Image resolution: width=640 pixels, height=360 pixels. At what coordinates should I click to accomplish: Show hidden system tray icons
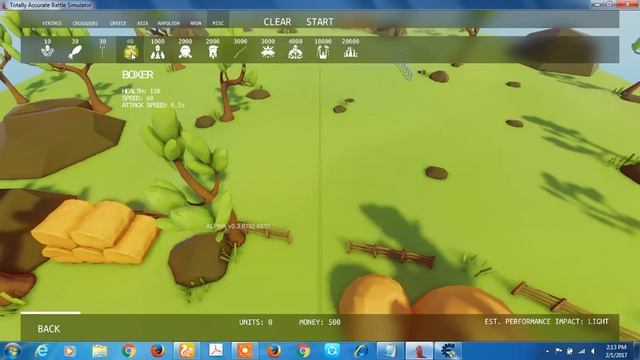pos(547,351)
